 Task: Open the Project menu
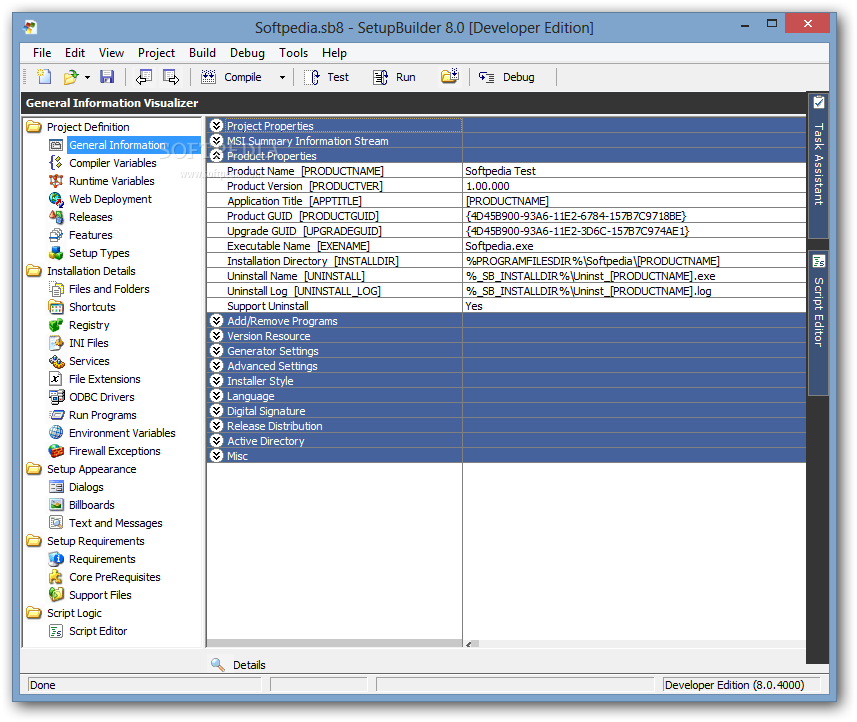tap(156, 53)
